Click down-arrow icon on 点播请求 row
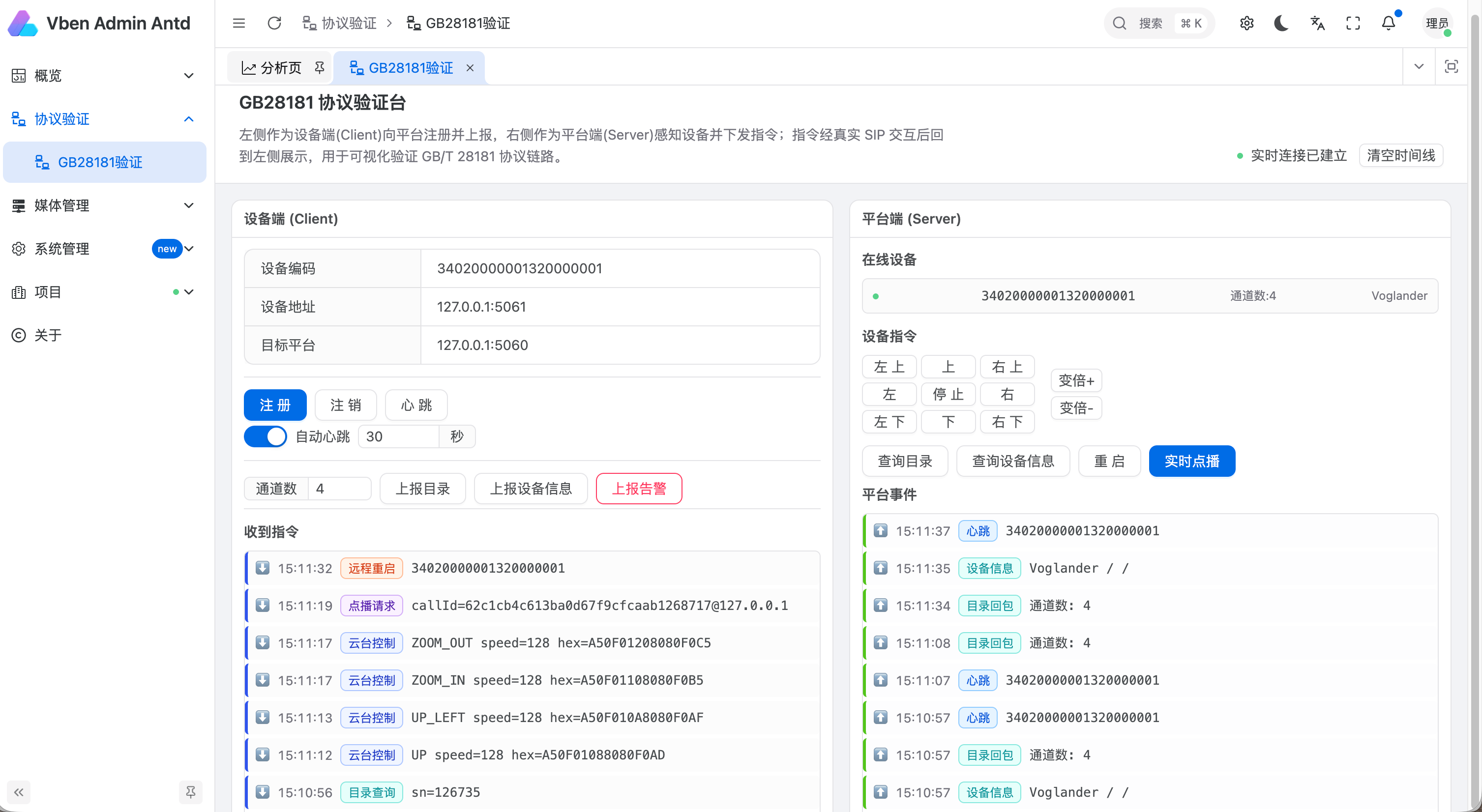The width and height of the screenshot is (1482, 812). click(263, 605)
